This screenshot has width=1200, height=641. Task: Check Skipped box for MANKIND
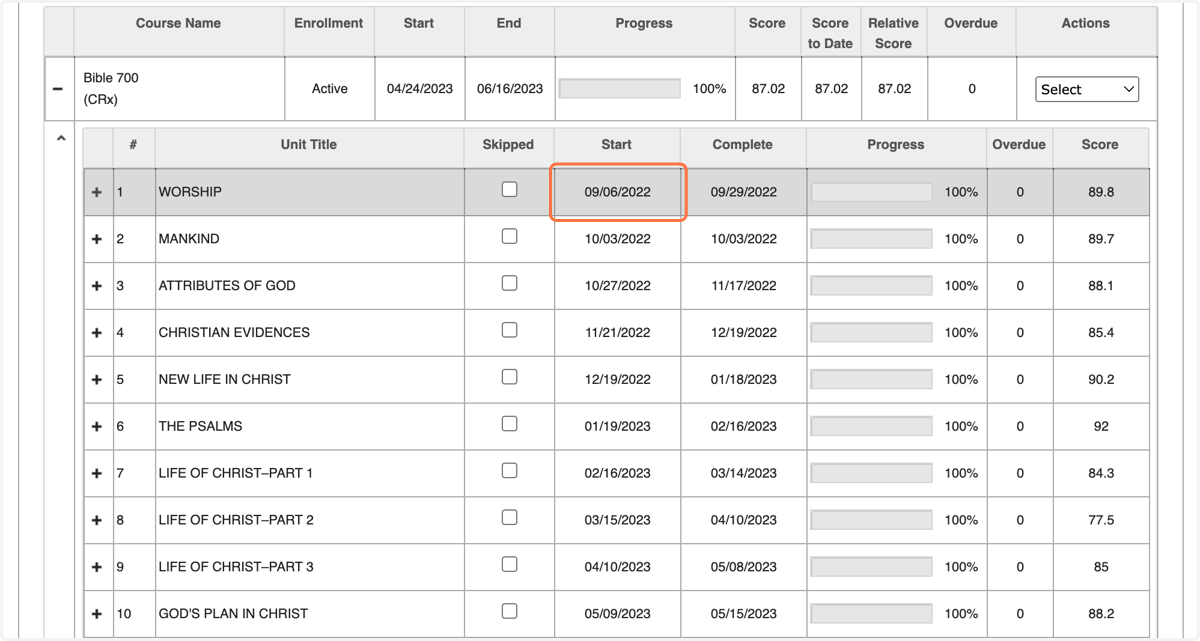(x=509, y=236)
